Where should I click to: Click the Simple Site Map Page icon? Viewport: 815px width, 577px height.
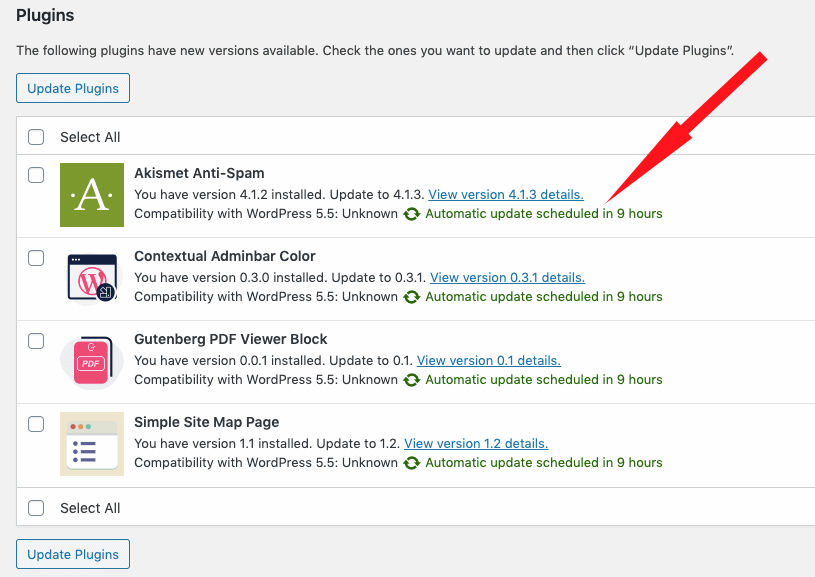92,444
